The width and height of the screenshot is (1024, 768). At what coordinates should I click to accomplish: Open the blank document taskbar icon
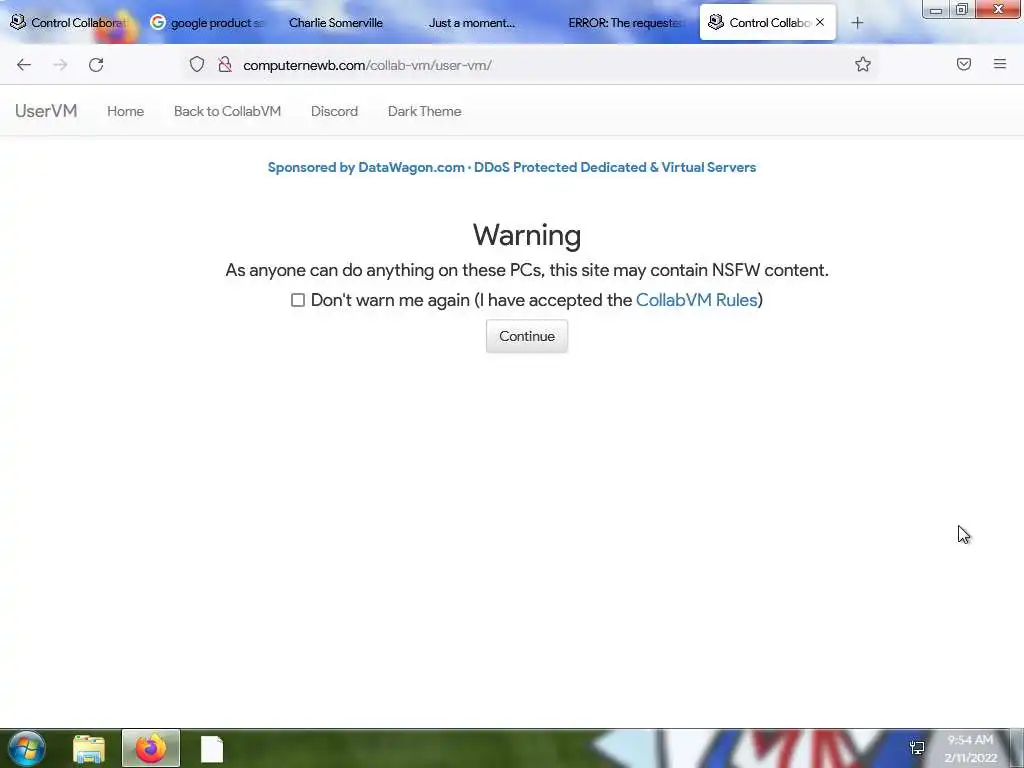(x=212, y=749)
